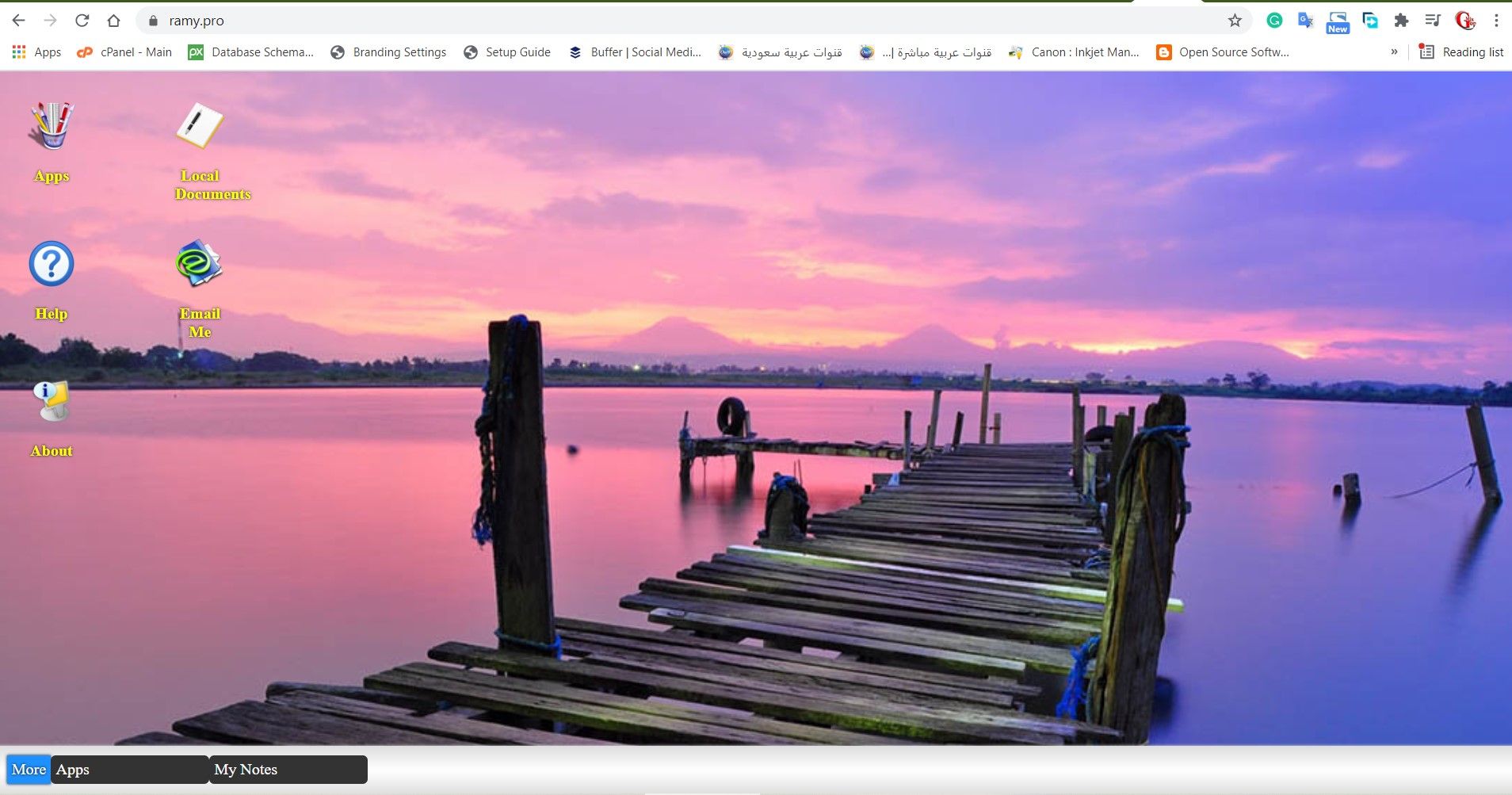This screenshot has width=1512, height=795.
Task: Open the Google Translate extension icon
Action: point(1305,21)
